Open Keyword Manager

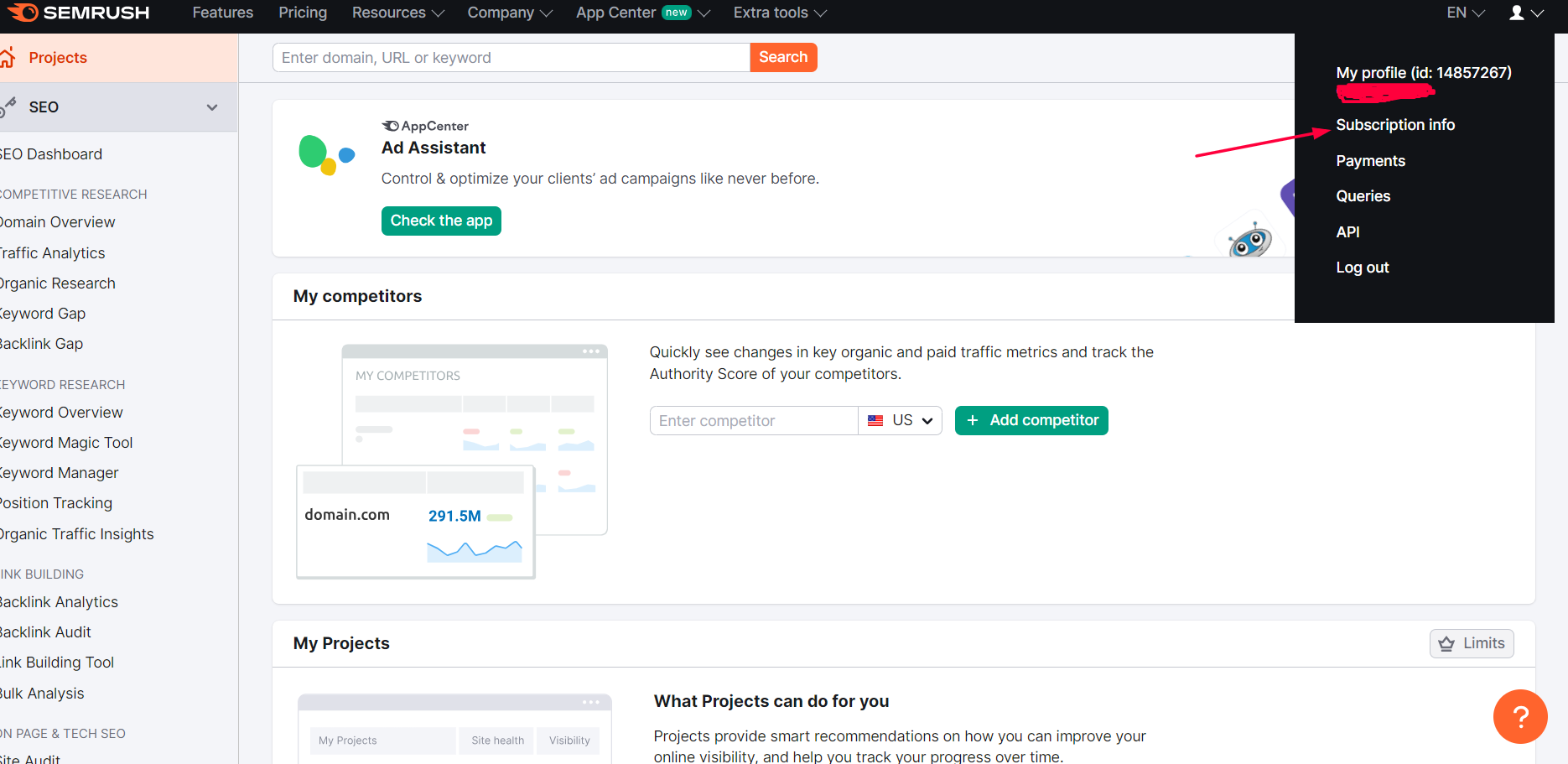[60, 473]
